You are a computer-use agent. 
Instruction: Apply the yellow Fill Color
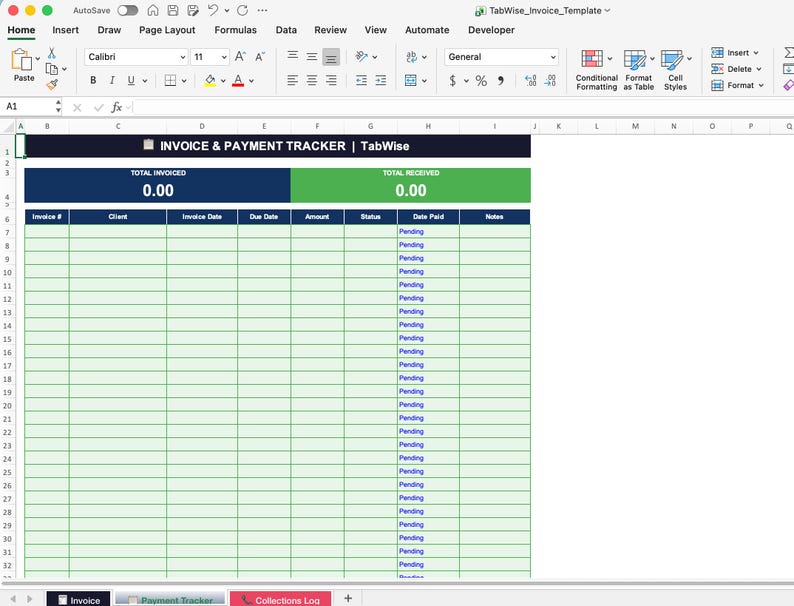pyautogui.click(x=210, y=80)
